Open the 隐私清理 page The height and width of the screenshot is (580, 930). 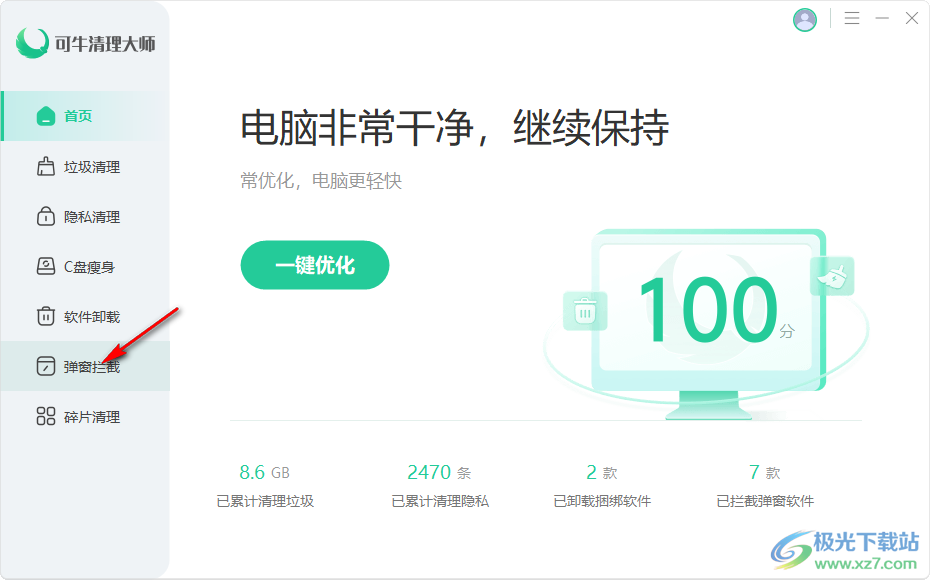click(x=92, y=217)
